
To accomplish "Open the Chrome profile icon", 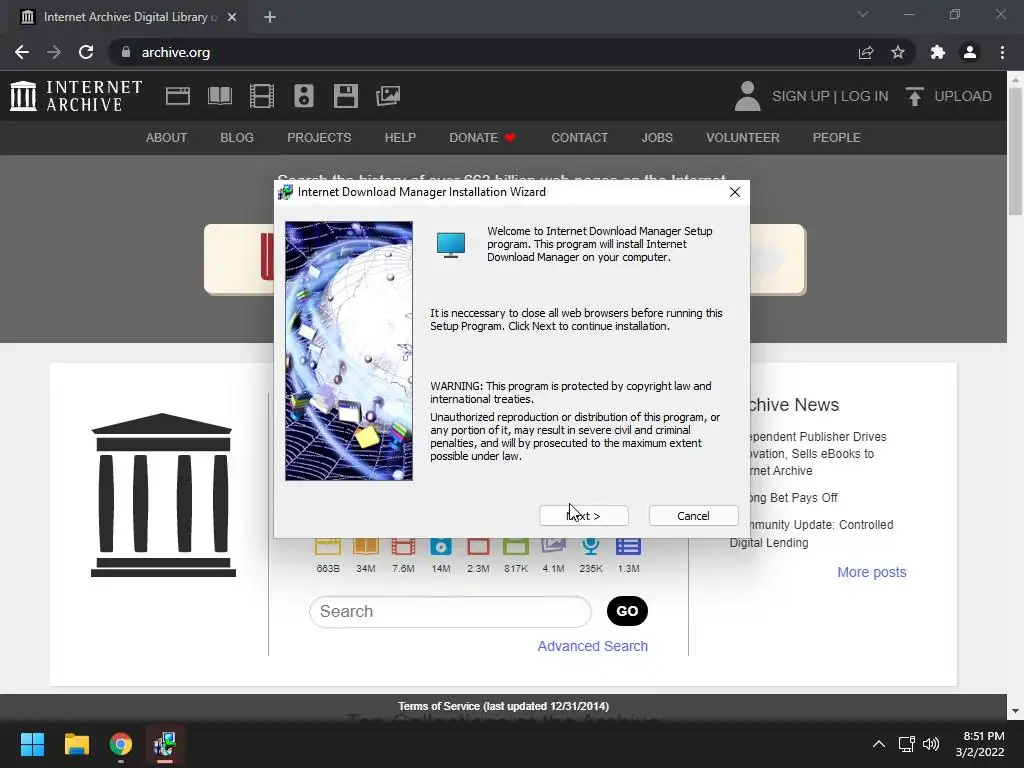I will tap(970, 52).
